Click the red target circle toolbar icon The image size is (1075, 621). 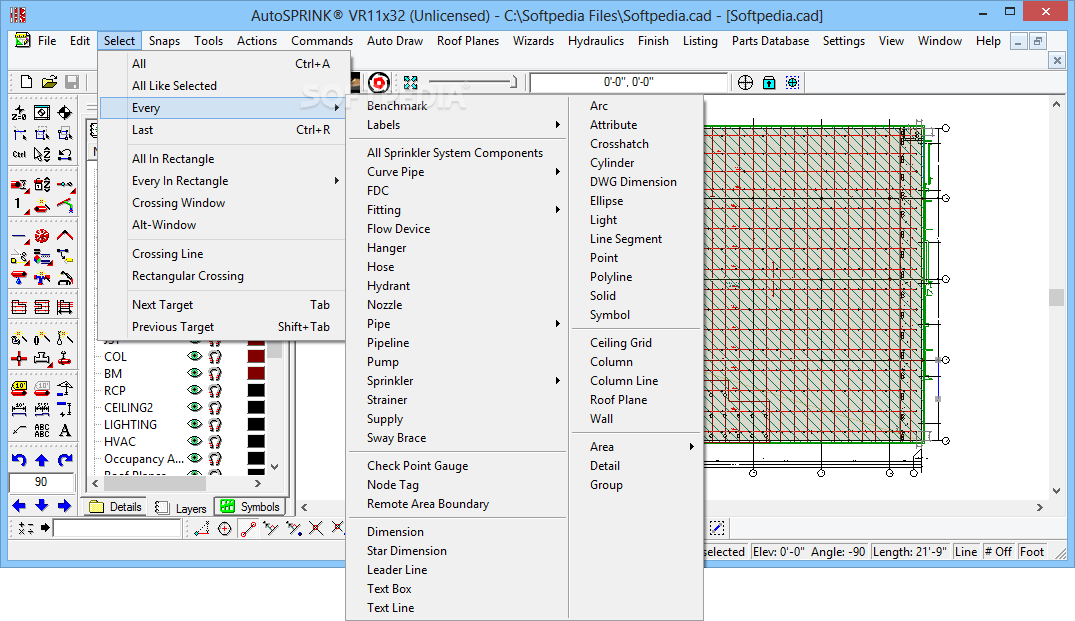coord(378,83)
